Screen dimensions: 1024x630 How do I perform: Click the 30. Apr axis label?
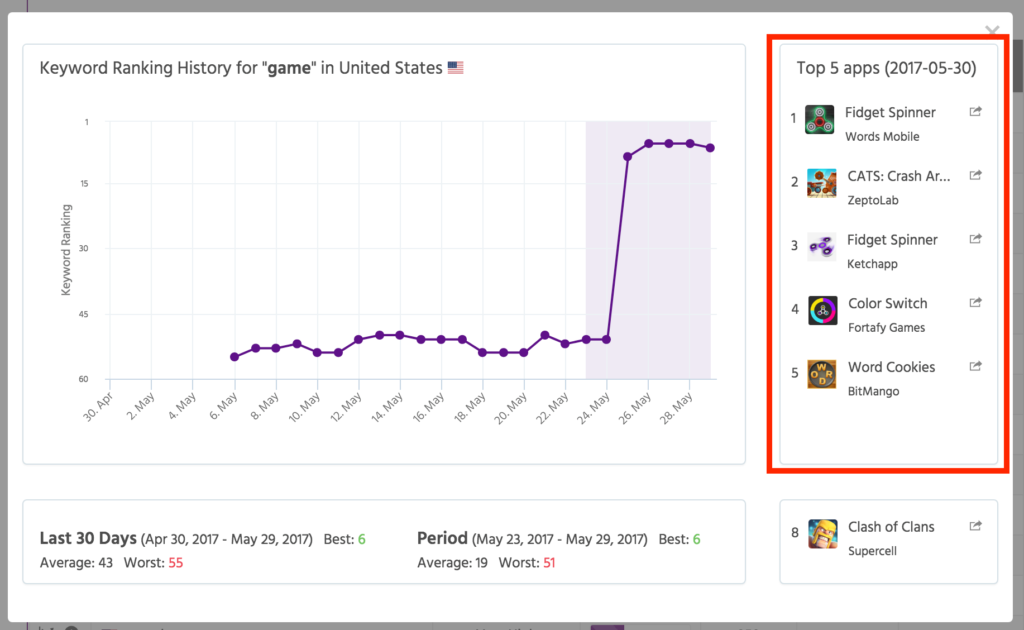(x=98, y=406)
